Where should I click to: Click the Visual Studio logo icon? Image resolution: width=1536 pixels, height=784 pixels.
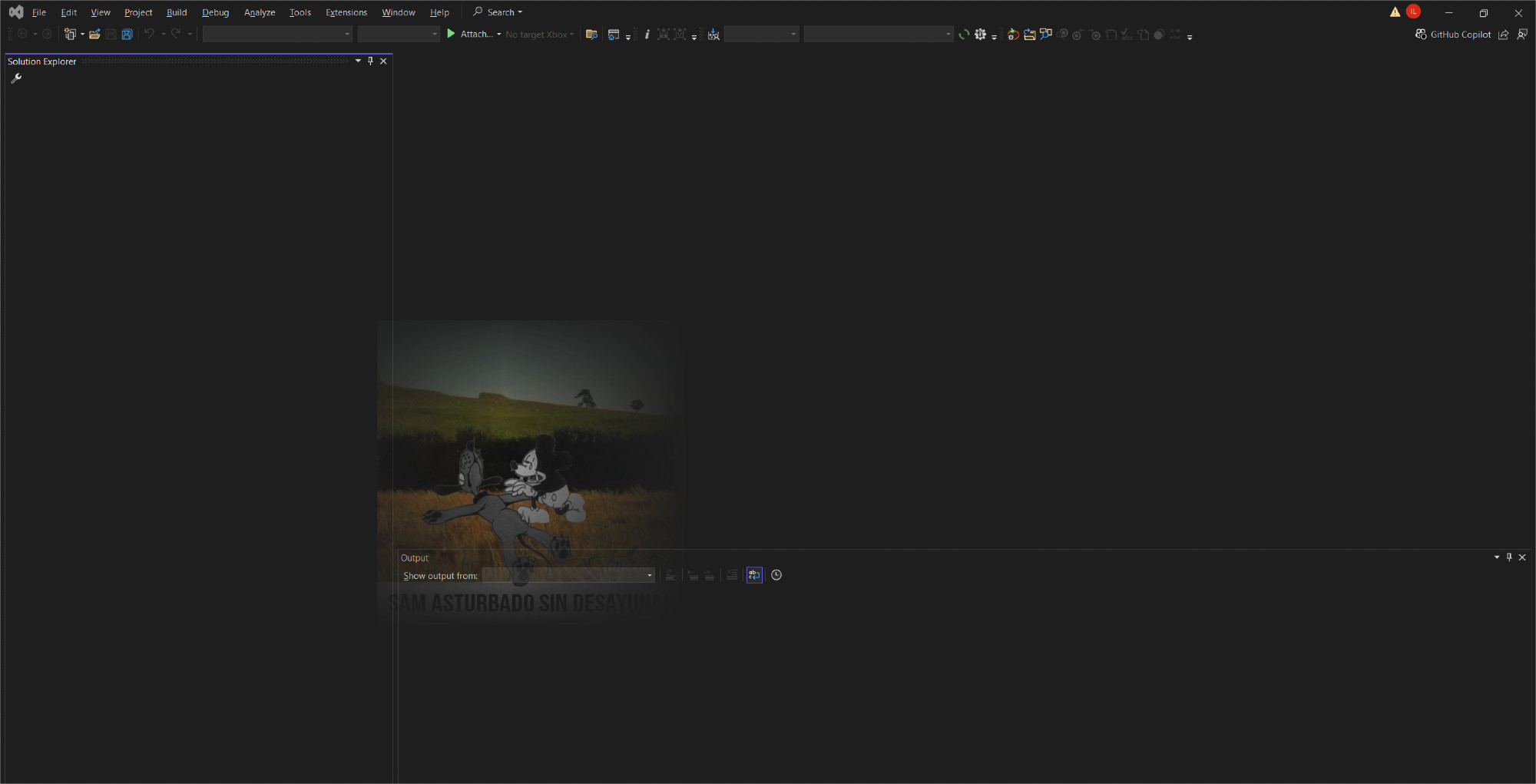(16, 12)
